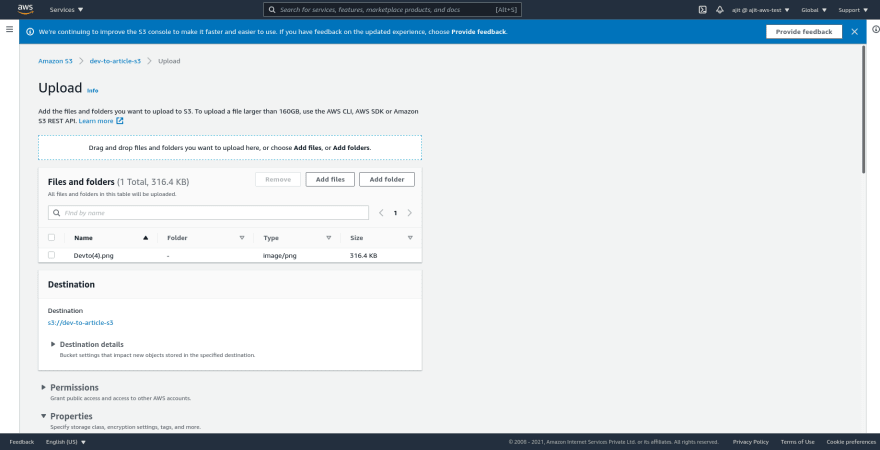Viewport: 880px width, 450px height.
Task: Open the Info link next to Upload
Action: 93,90
